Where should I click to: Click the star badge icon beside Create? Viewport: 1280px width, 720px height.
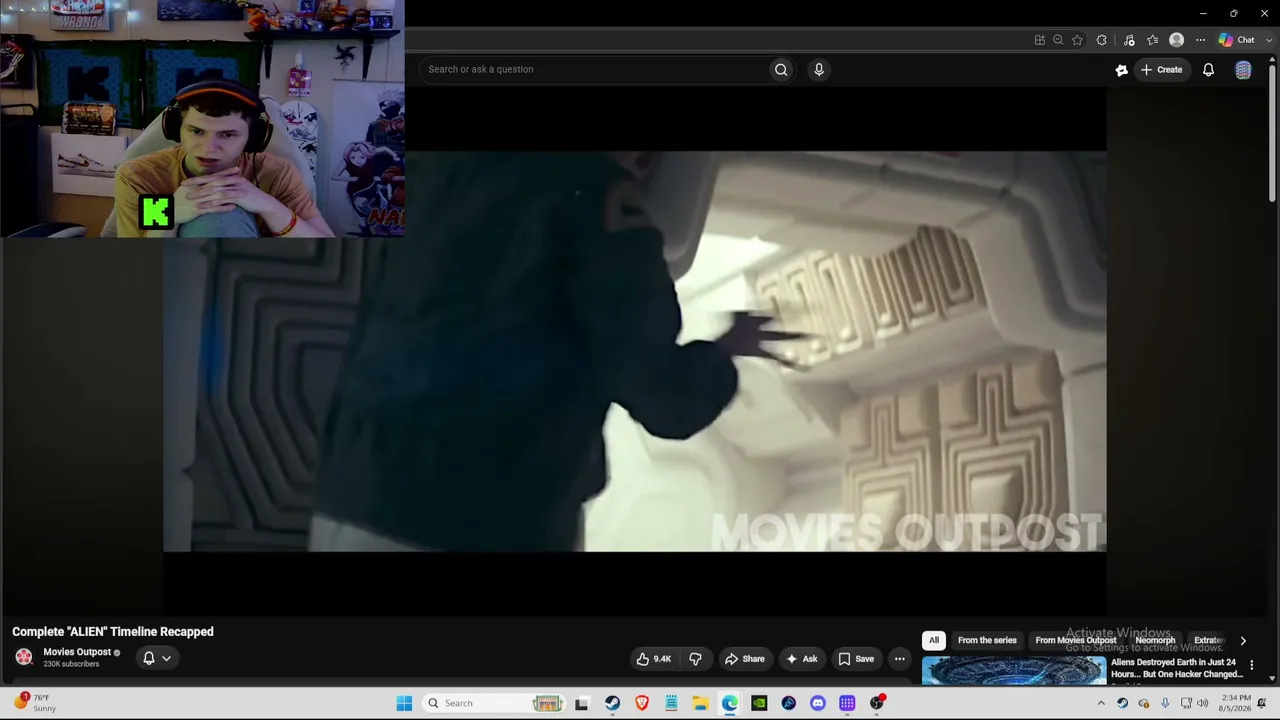click(x=1121, y=69)
